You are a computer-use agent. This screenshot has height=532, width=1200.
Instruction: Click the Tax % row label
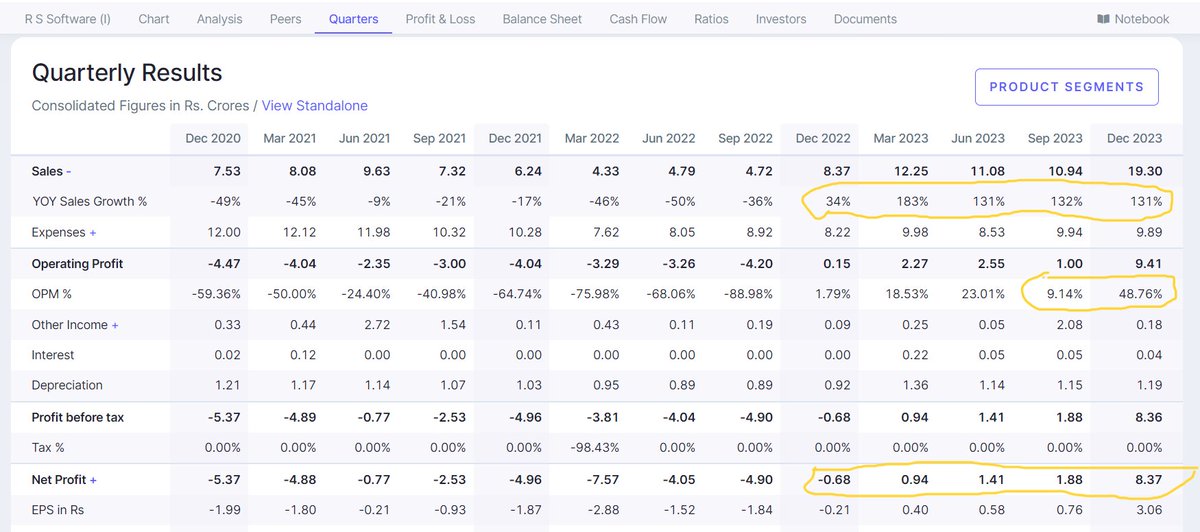[48, 447]
